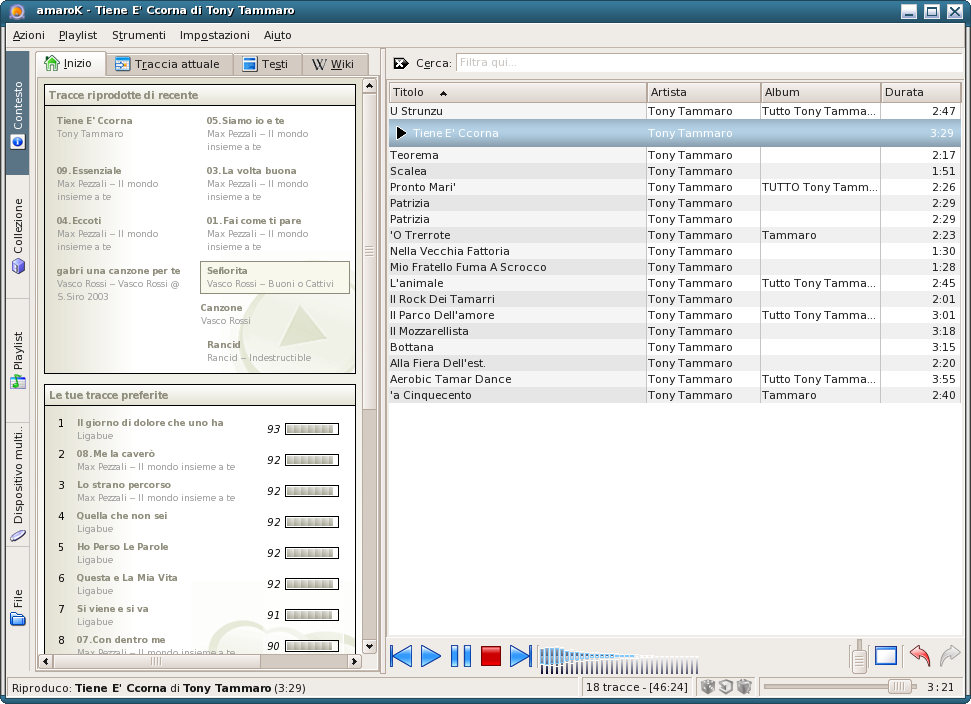Image resolution: width=971 pixels, height=704 pixels.
Task: Select the playing track Tiene E' Ccorna
Action: point(675,133)
